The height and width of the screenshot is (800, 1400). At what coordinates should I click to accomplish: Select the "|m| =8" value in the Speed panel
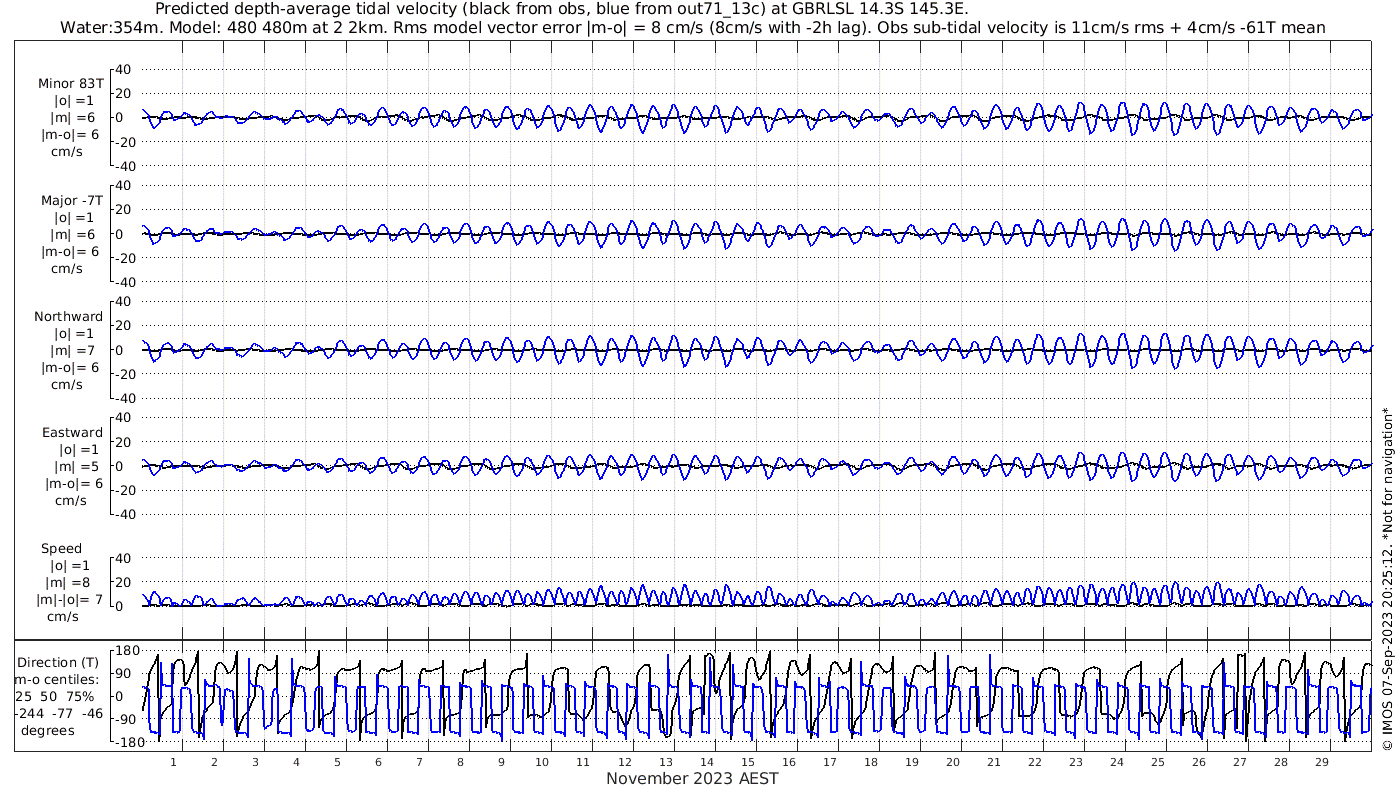click(69, 582)
